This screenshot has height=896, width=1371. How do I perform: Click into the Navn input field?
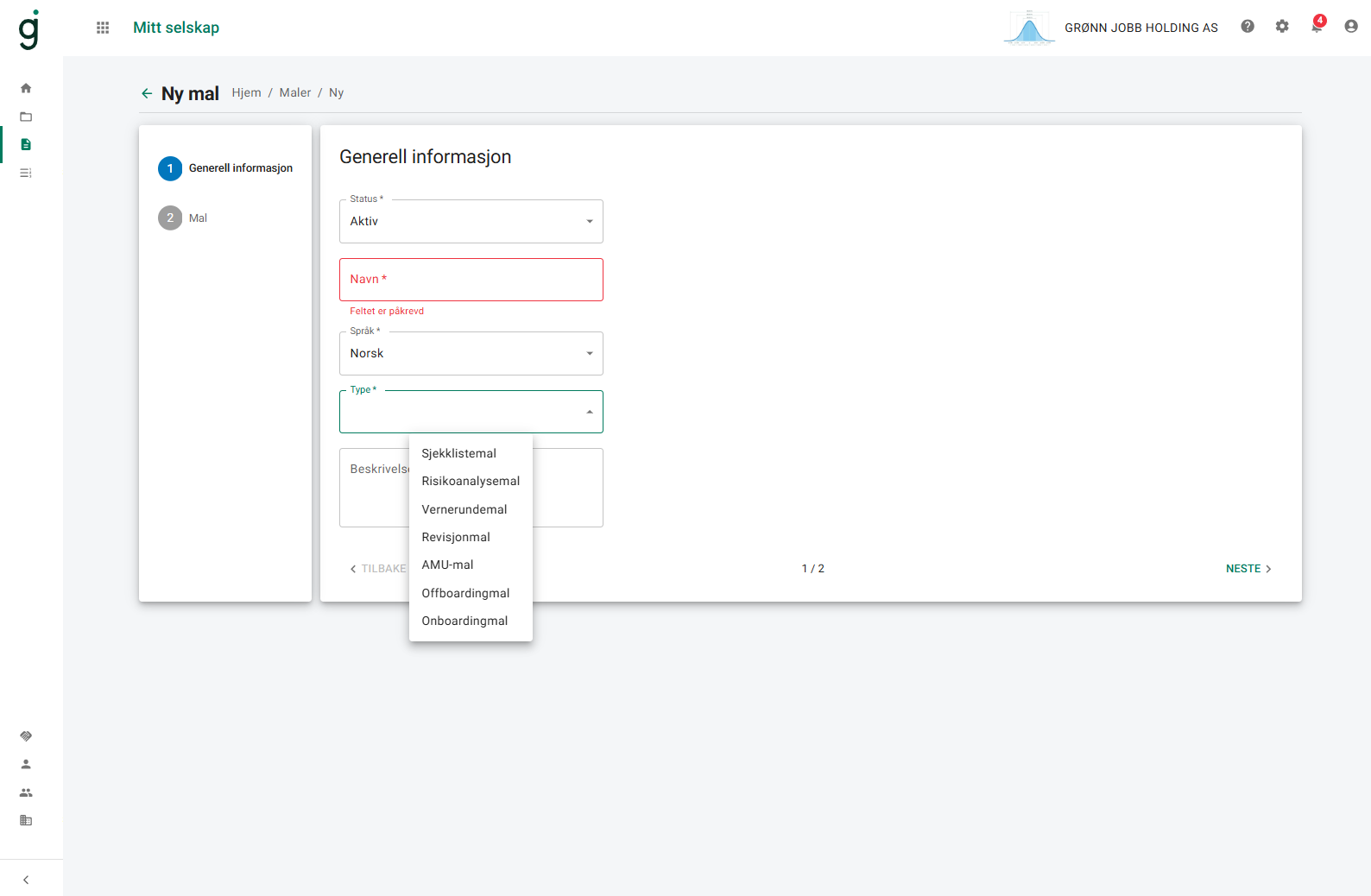coord(471,280)
